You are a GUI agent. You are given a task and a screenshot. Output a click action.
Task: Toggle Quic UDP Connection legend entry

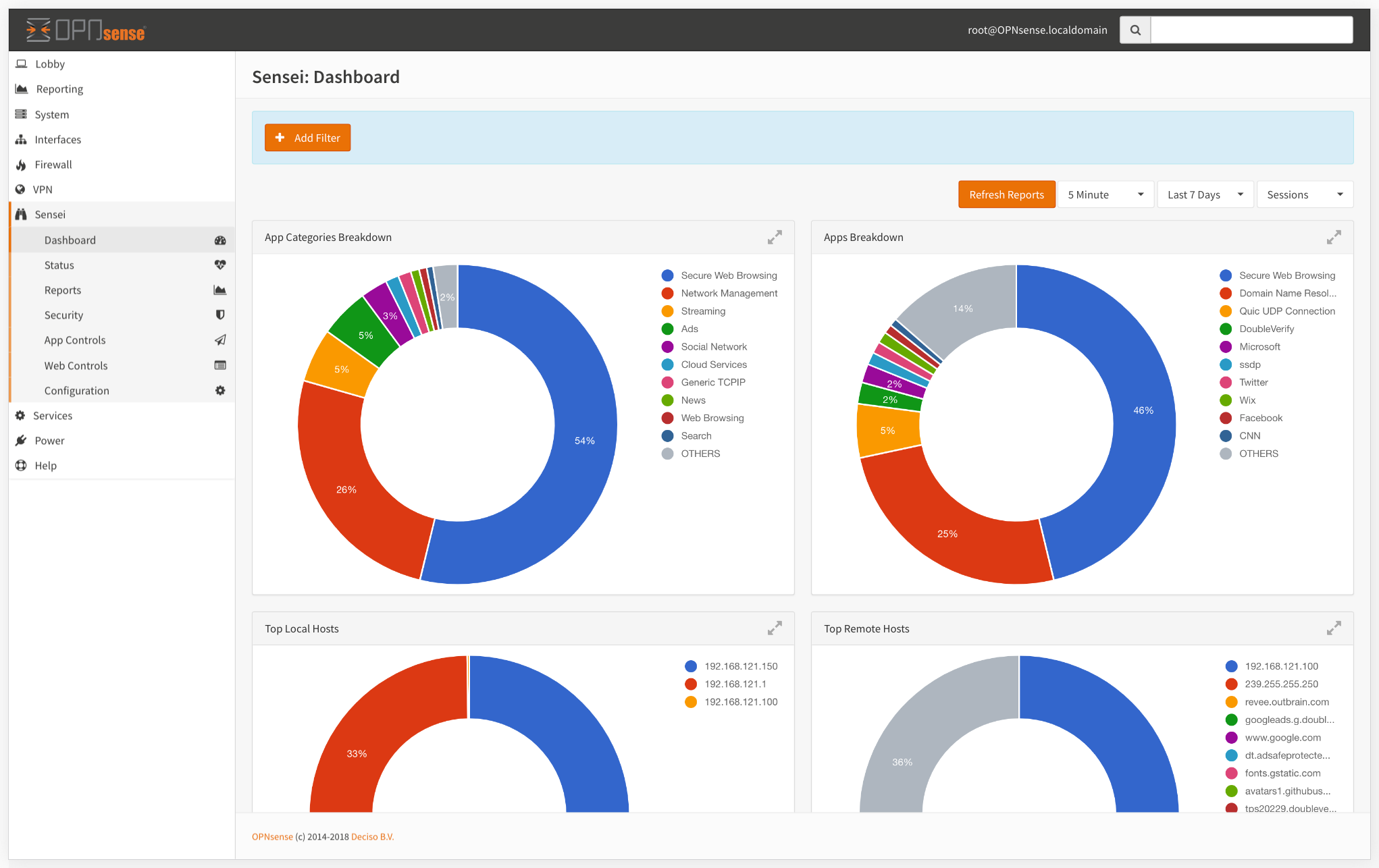[1278, 311]
